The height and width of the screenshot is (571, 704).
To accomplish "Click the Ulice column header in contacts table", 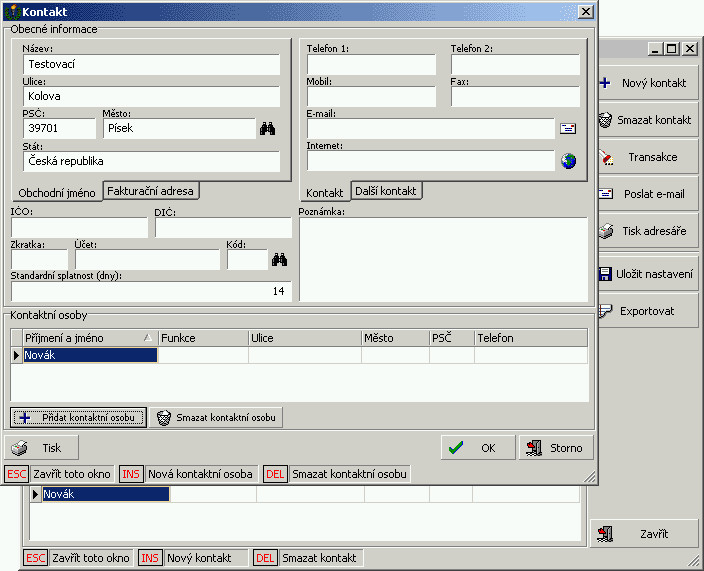I will click(x=305, y=338).
